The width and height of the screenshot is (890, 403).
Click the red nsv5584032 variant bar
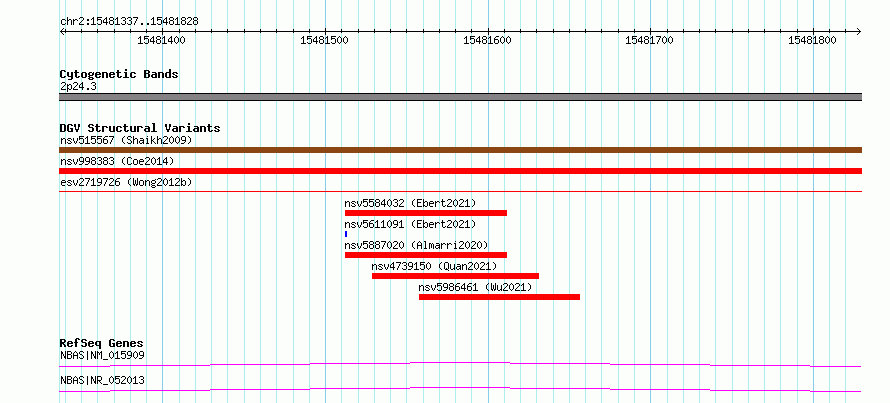(426, 213)
